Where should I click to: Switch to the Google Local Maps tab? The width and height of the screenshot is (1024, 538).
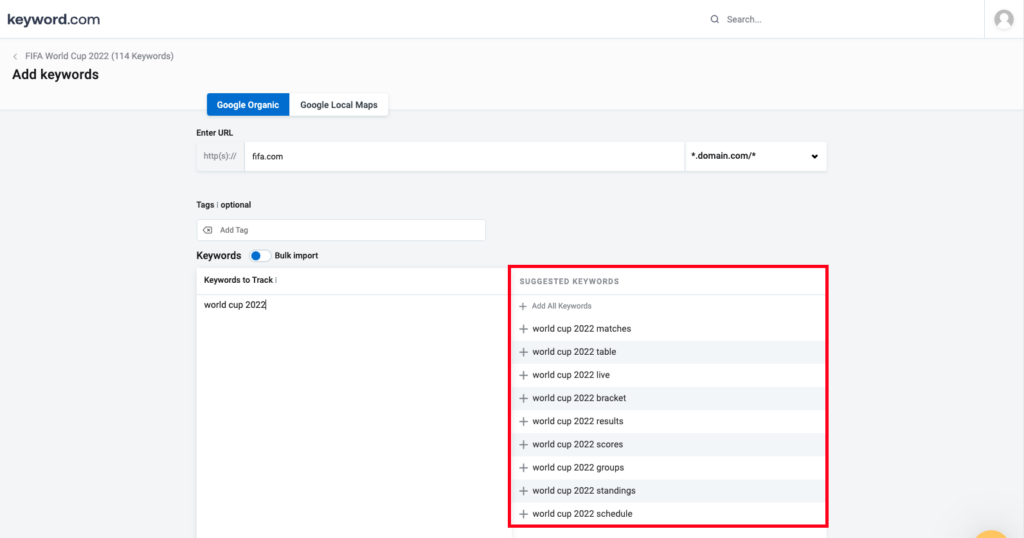pos(339,105)
